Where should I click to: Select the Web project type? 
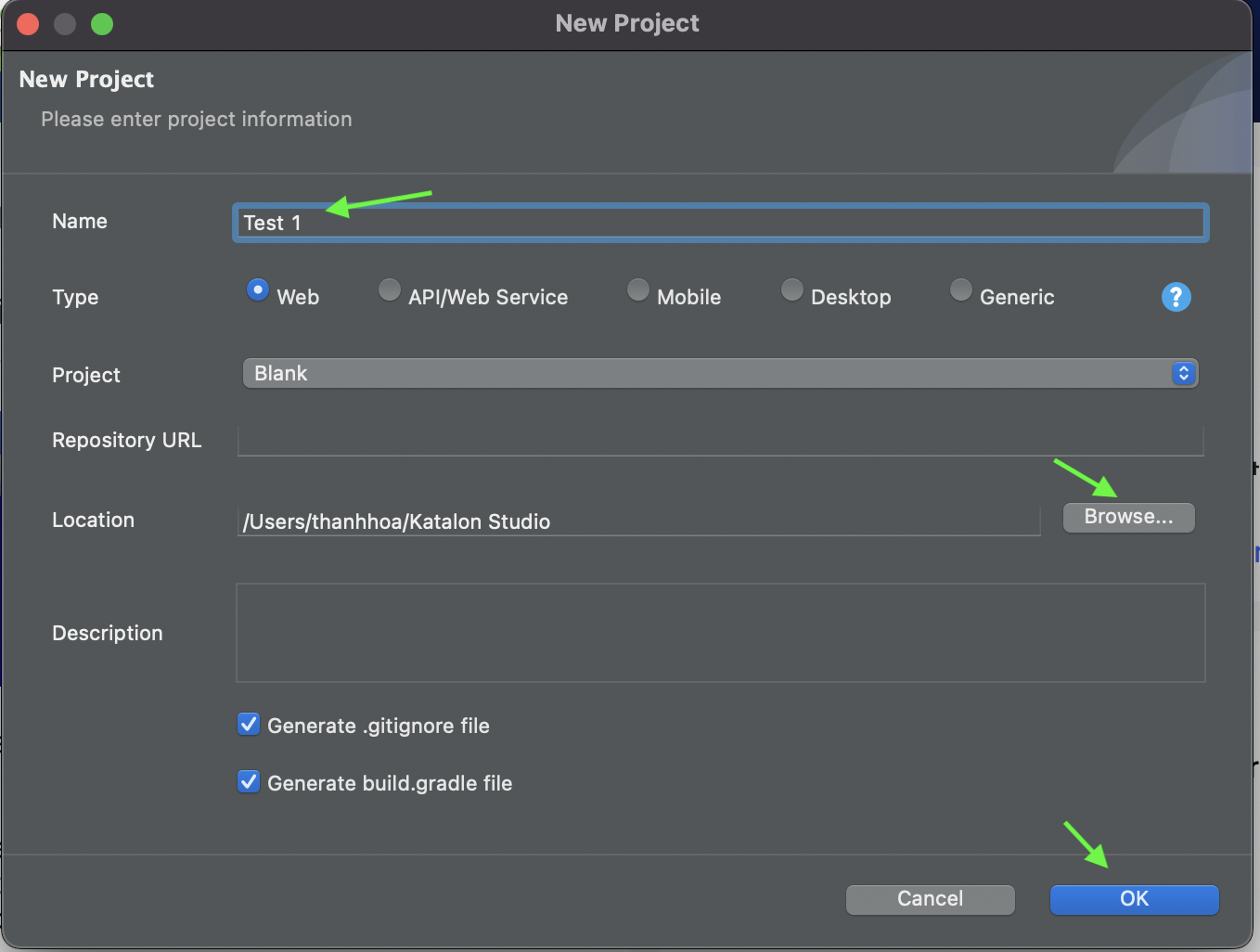[258, 290]
